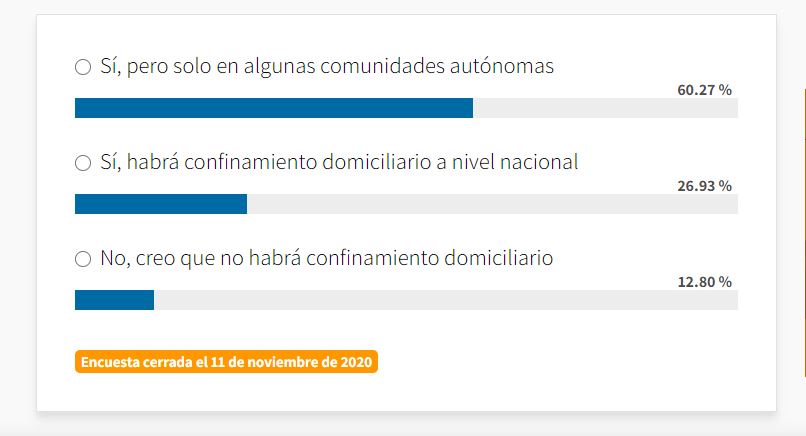Click the blue filled bar for the 60.27 % result
The image size is (806, 436).
pyautogui.click(x=273, y=108)
